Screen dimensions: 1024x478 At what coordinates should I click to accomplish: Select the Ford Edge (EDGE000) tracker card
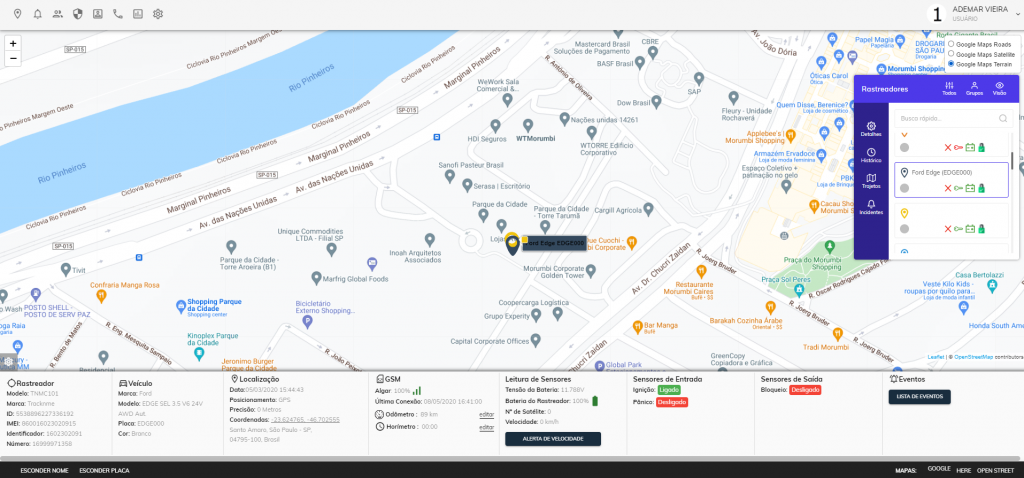click(x=951, y=180)
